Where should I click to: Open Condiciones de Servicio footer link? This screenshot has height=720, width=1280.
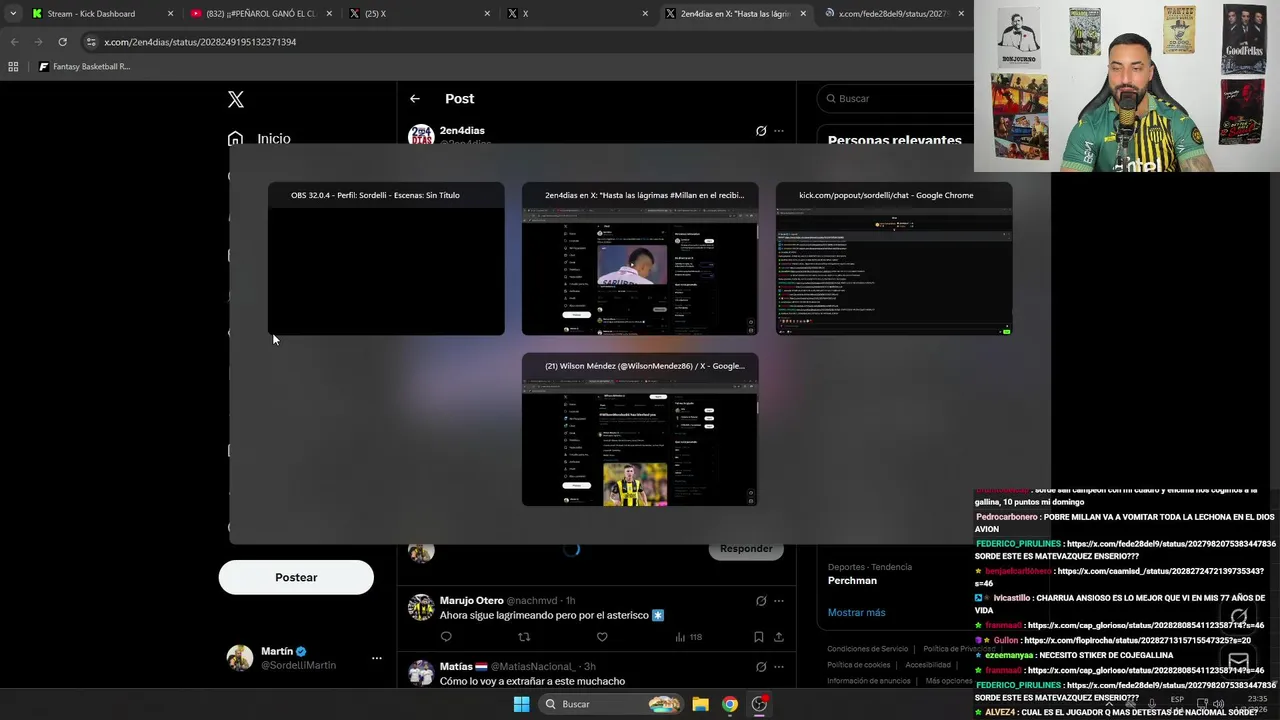point(867,649)
